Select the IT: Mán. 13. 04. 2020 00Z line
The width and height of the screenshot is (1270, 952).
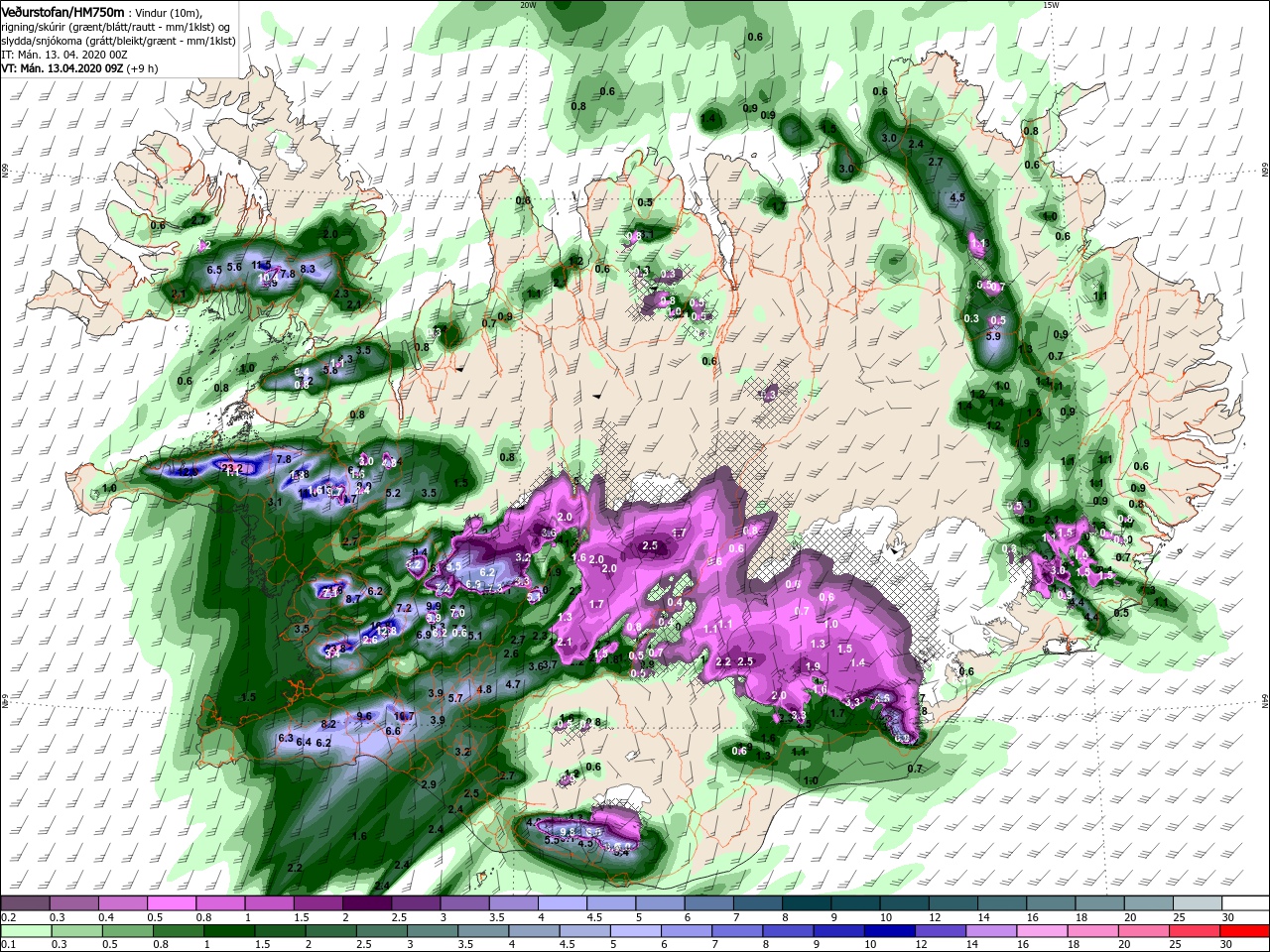(x=63, y=54)
